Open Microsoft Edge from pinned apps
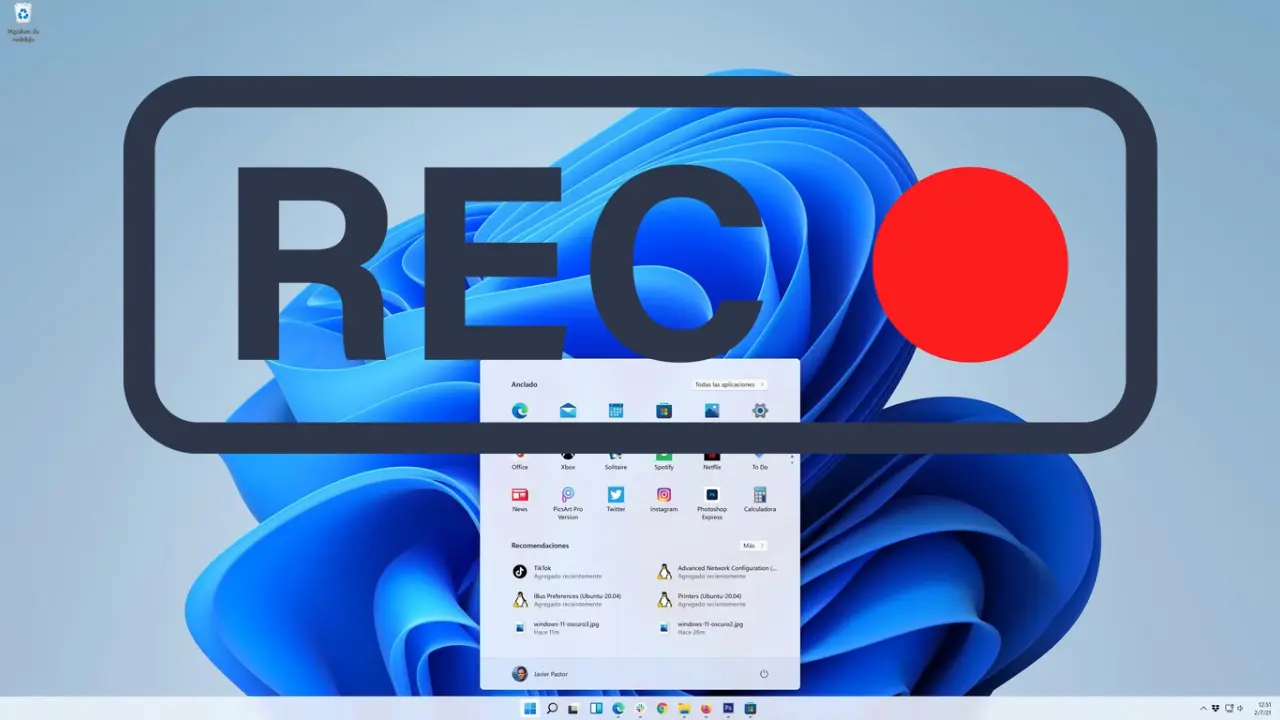1280x720 pixels. point(520,411)
